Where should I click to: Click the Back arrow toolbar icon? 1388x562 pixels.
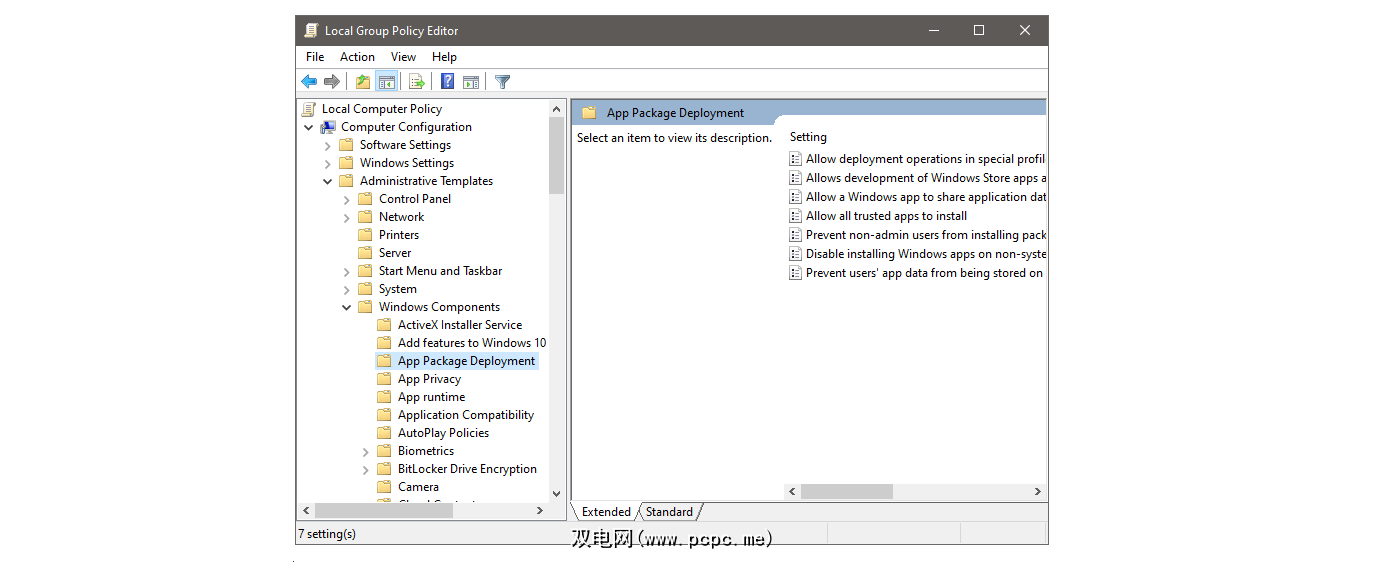point(309,82)
